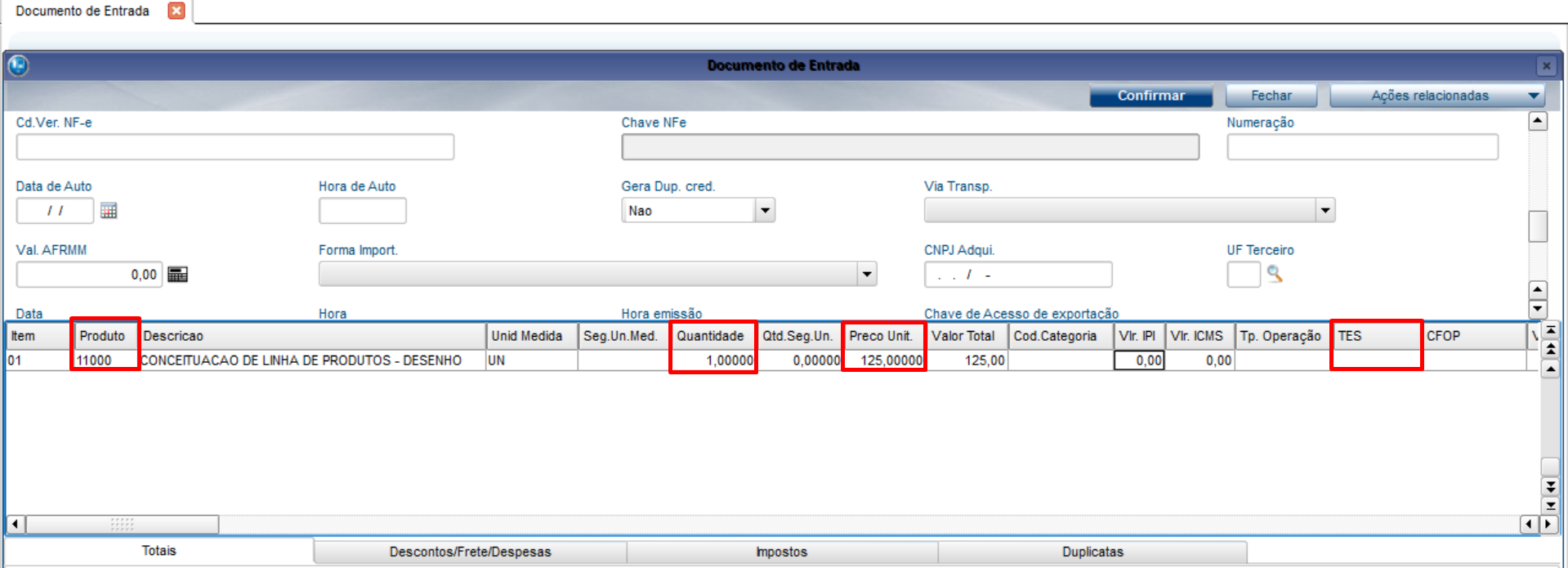Open the Gera Dup. cred. dropdown

point(765,211)
